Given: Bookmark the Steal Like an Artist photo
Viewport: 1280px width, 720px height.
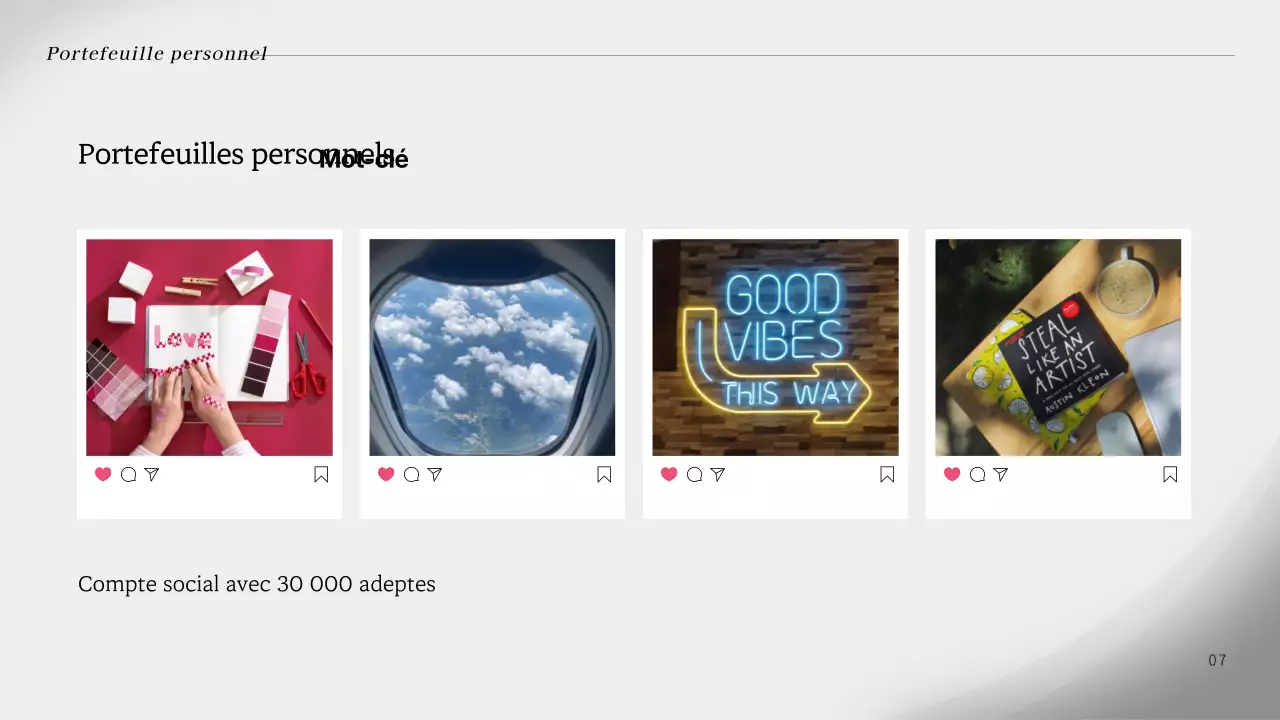Looking at the screenshot, I should coord(1170,474).
